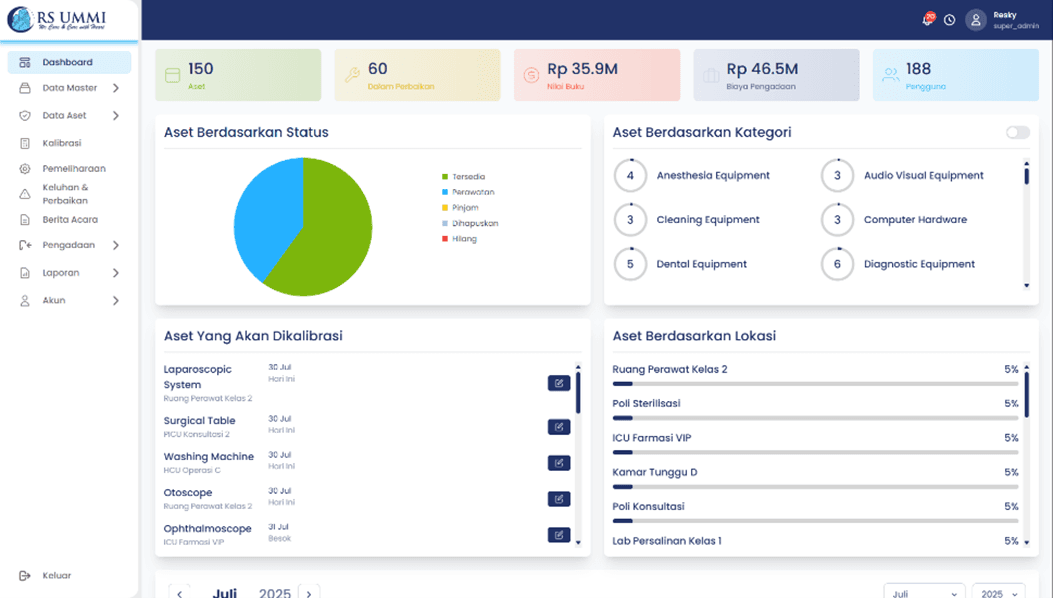Screen dimensions: 1053x598
Task: Open the Resty super_admin profile avatar
Action: tap(975, 19)
